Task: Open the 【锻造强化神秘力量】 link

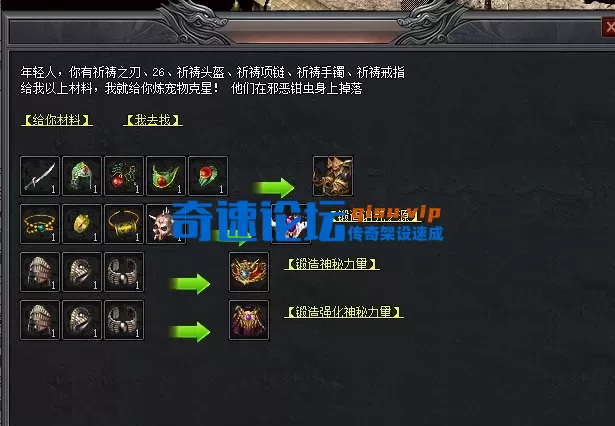Action: 344,312
